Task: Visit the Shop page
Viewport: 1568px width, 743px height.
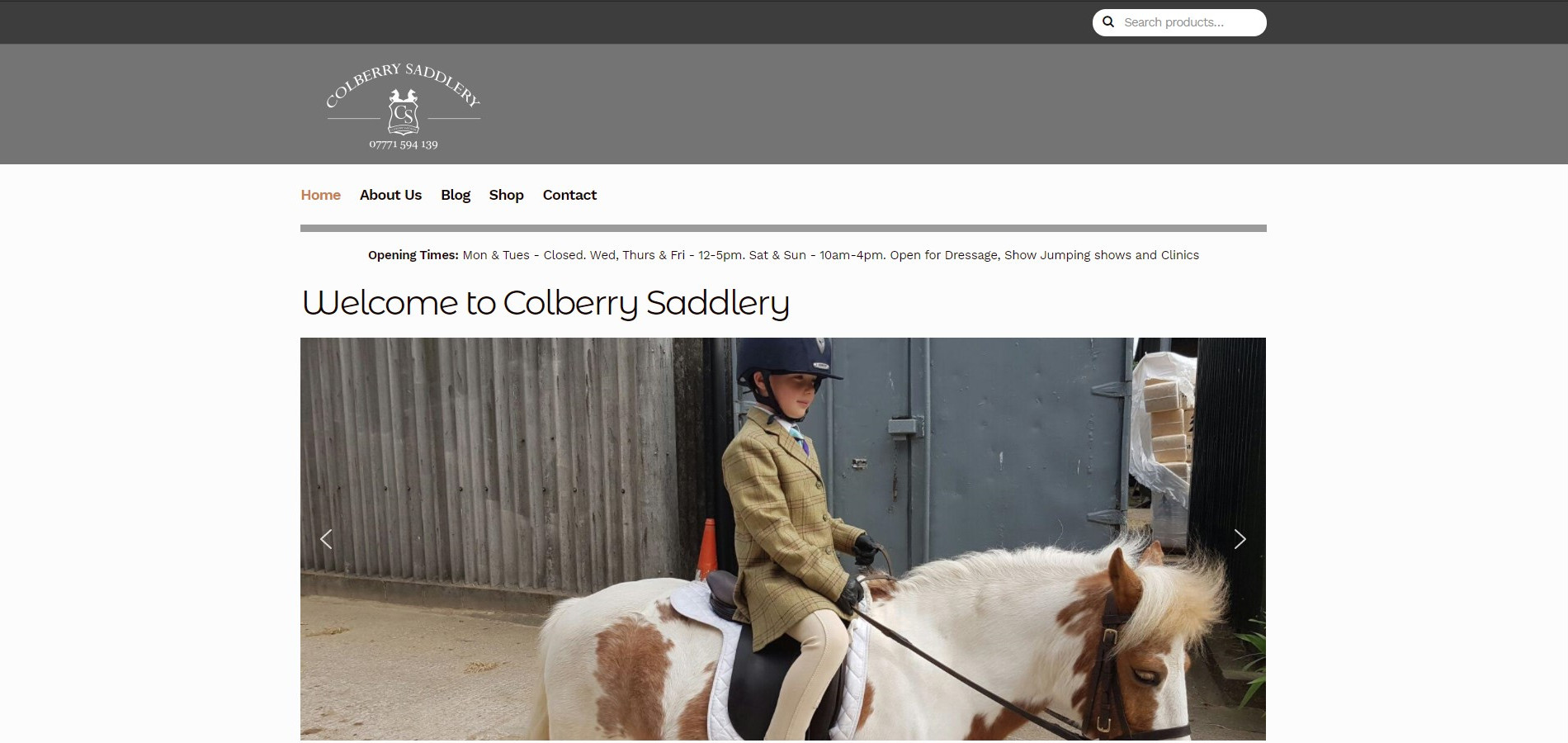Action: point(506,195)
